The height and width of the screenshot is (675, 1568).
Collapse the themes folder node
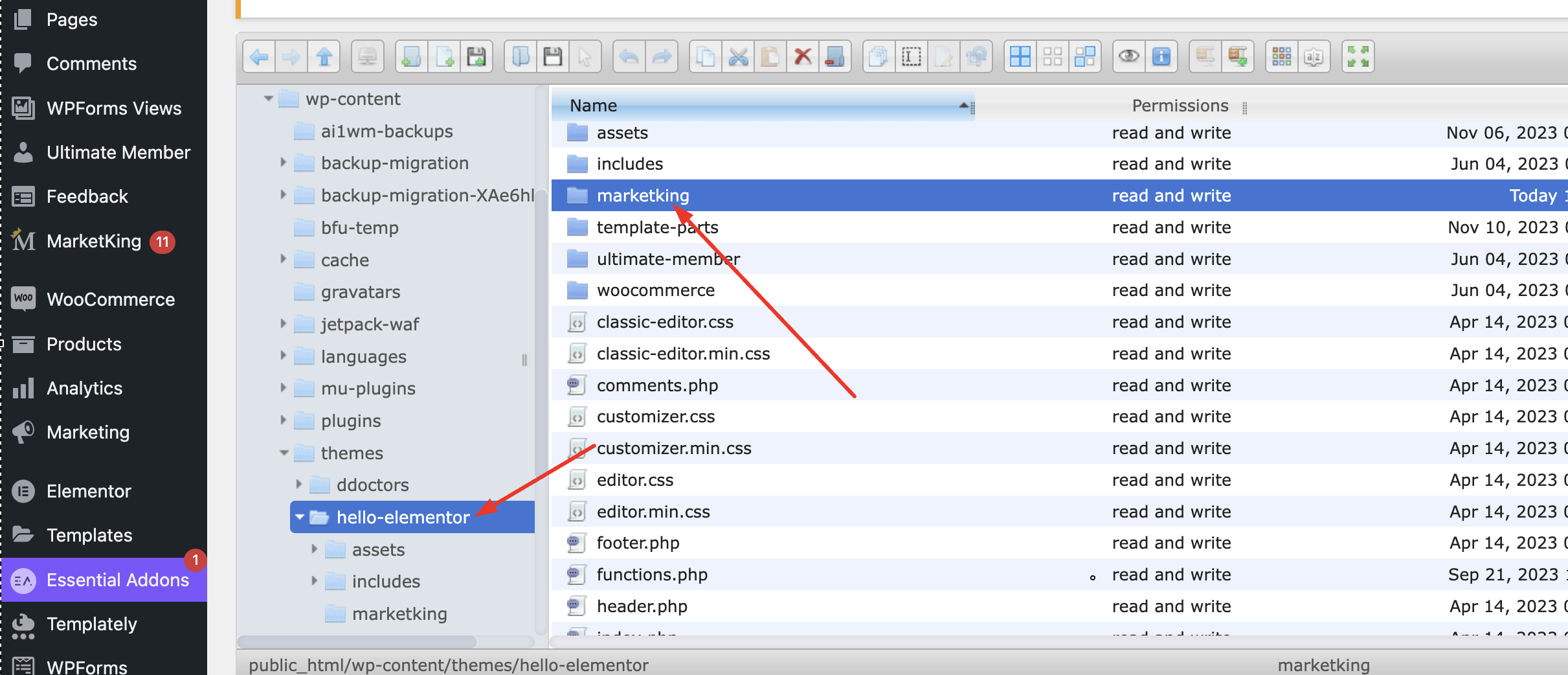pyautogui.click(x=284, y=453)
